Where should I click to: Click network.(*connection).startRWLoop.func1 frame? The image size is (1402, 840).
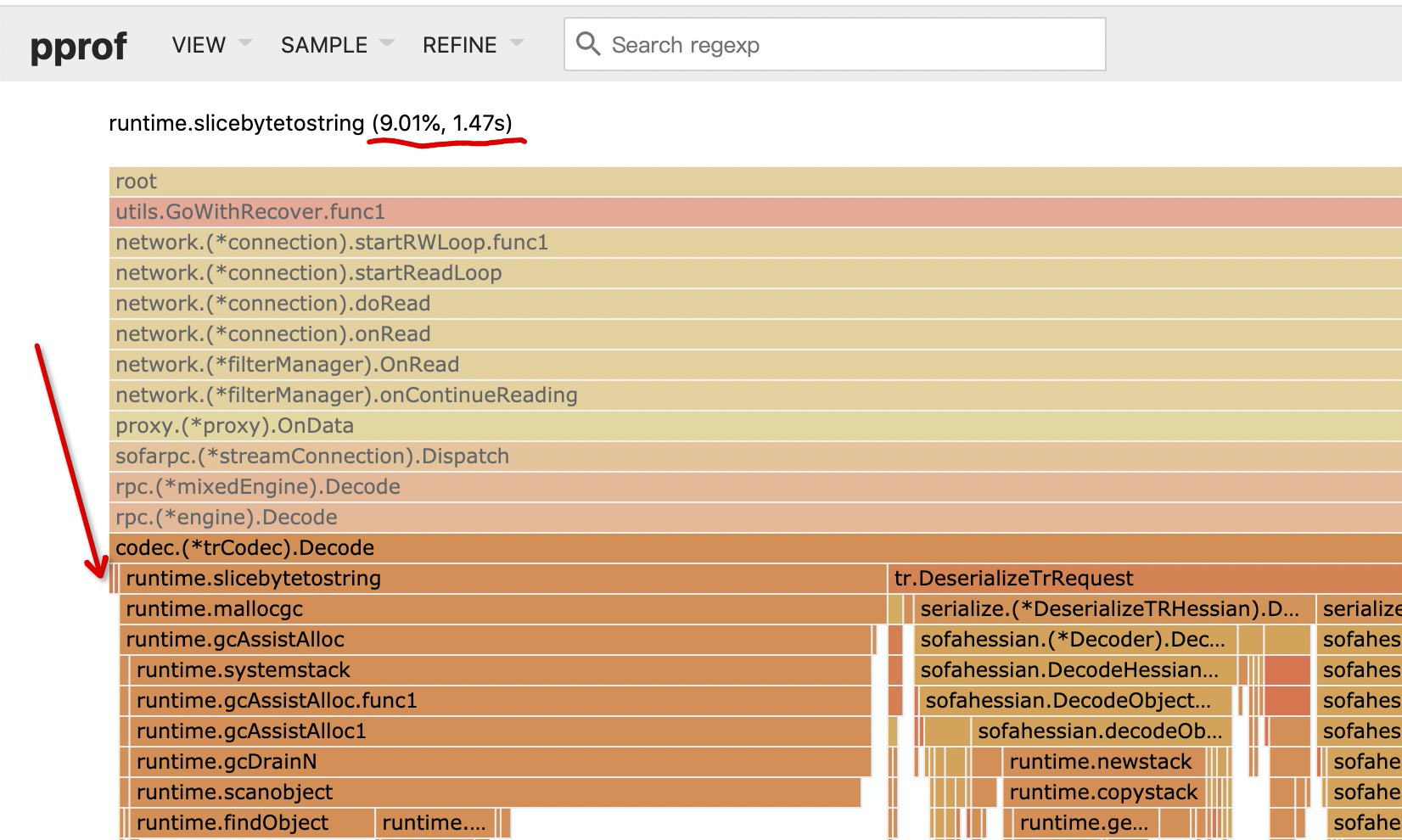[x=755, y=243]
